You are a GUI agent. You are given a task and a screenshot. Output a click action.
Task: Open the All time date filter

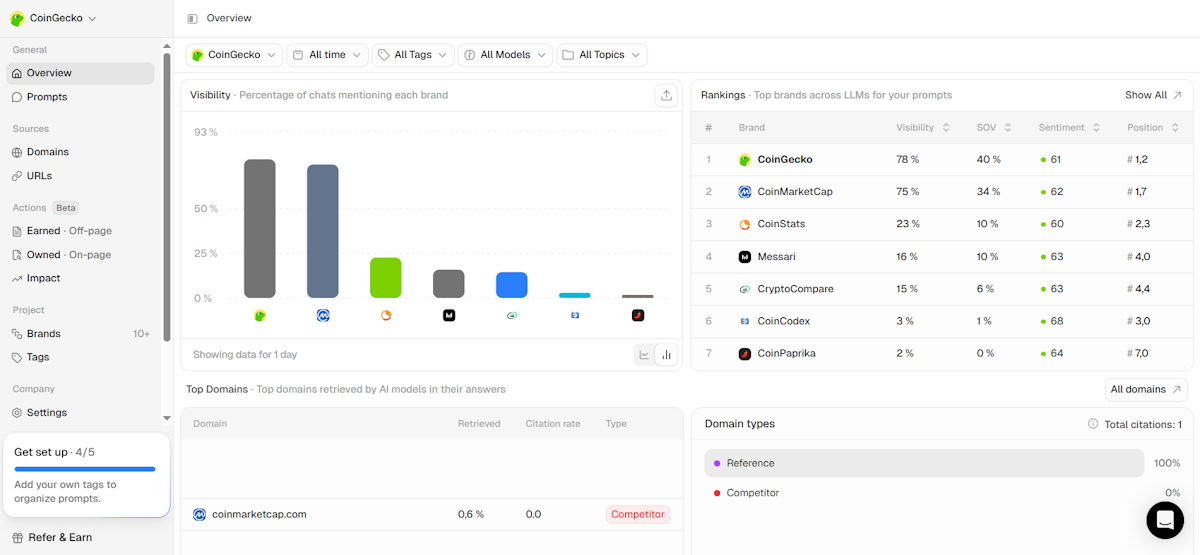click(327, 55)
